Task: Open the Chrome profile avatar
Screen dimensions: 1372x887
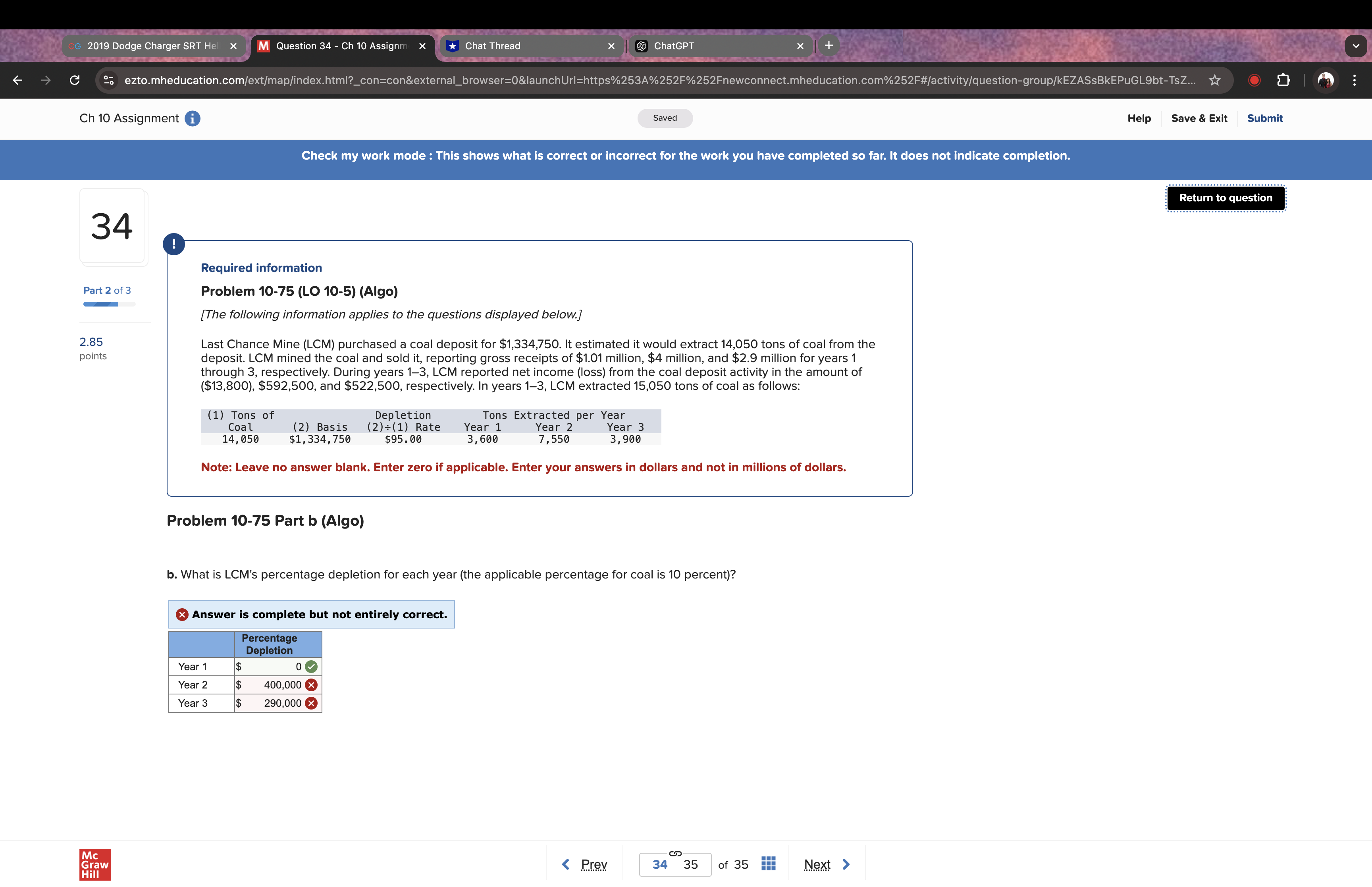Action: coord(1326,80)
